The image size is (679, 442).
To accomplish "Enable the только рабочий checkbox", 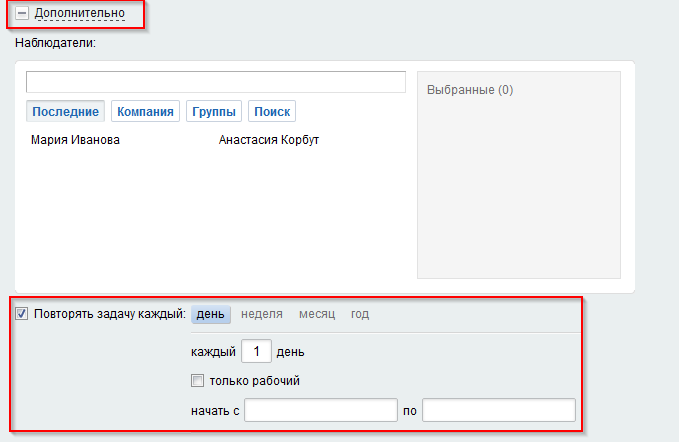I will (197, 381).
